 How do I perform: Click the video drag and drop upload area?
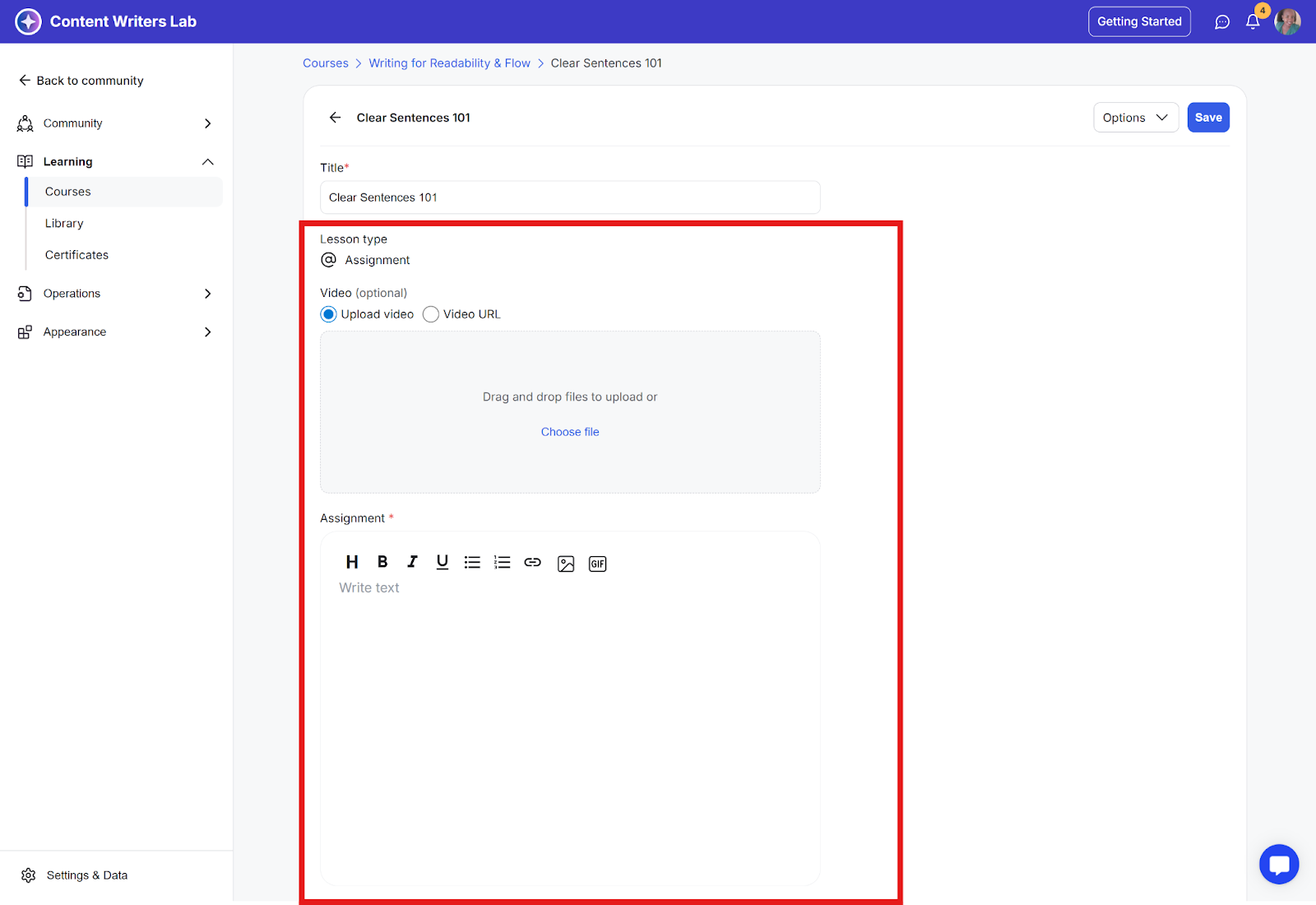click(x=570, y=412)
